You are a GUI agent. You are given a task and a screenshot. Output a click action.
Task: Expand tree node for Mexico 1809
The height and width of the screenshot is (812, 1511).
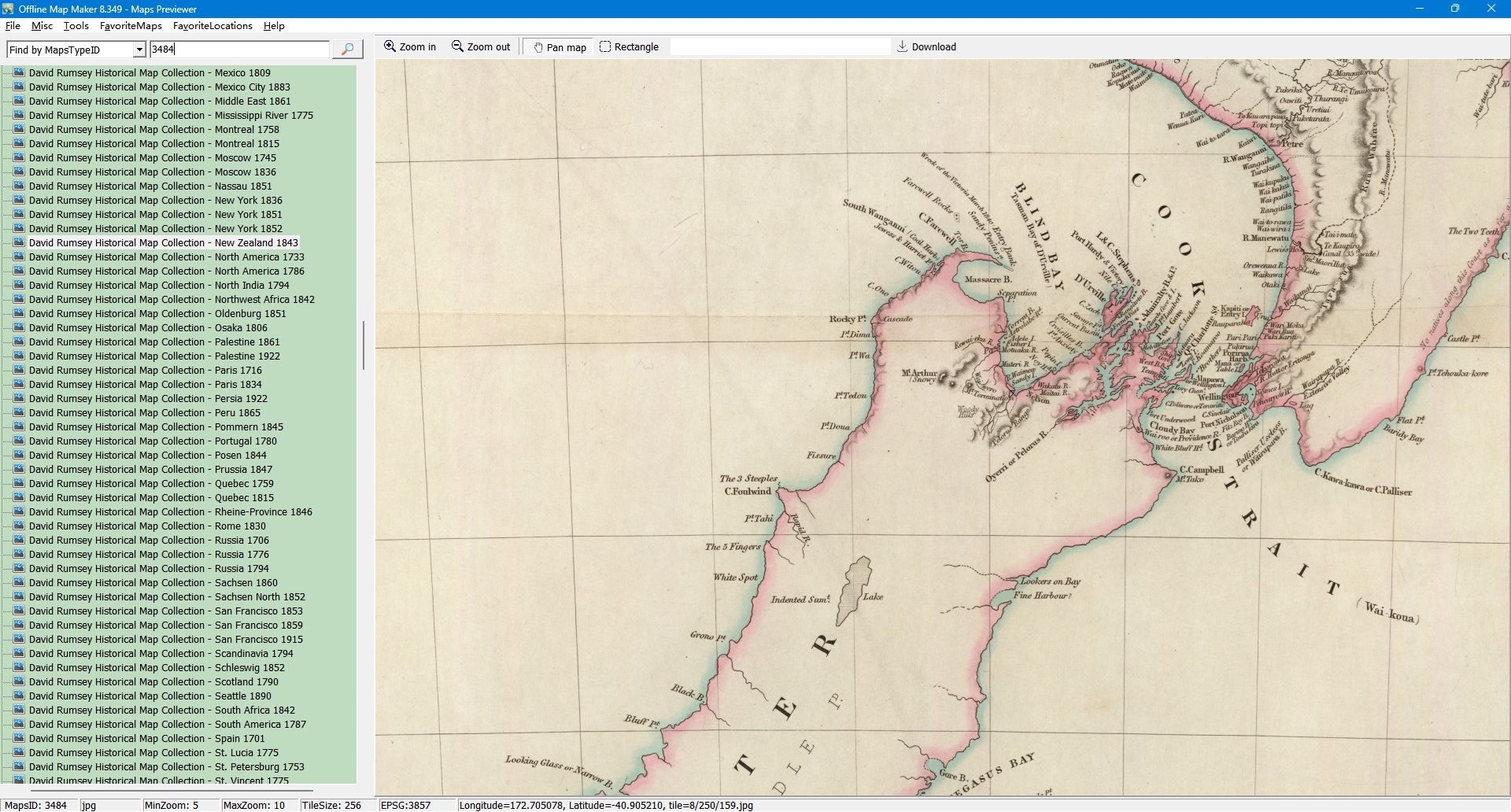pos(7,73)
